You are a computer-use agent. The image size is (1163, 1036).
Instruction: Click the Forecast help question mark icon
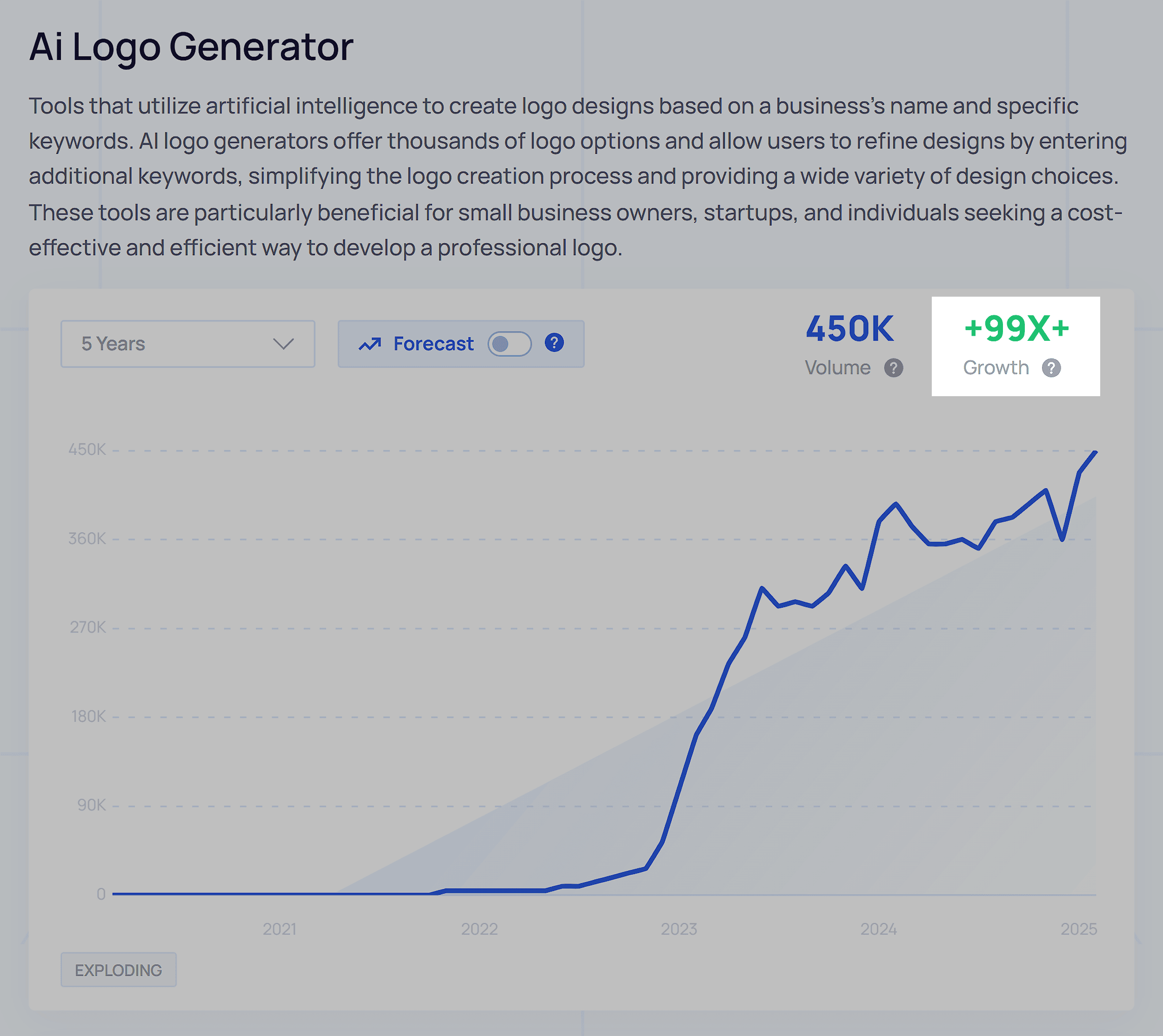tap(554, 343)
